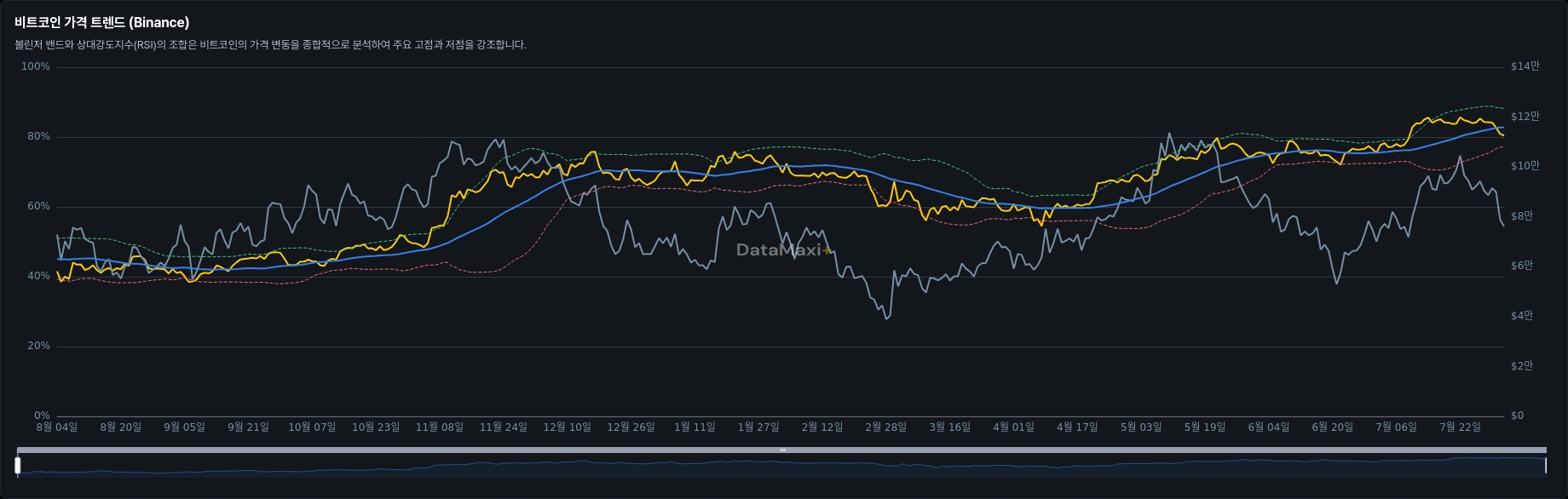Click the mini price overview in the navigator

click(781, 466)
